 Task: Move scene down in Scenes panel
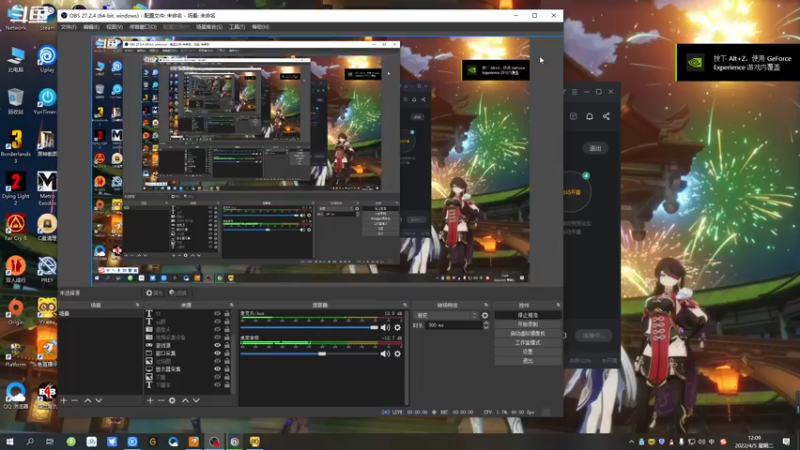pos(98,401)
